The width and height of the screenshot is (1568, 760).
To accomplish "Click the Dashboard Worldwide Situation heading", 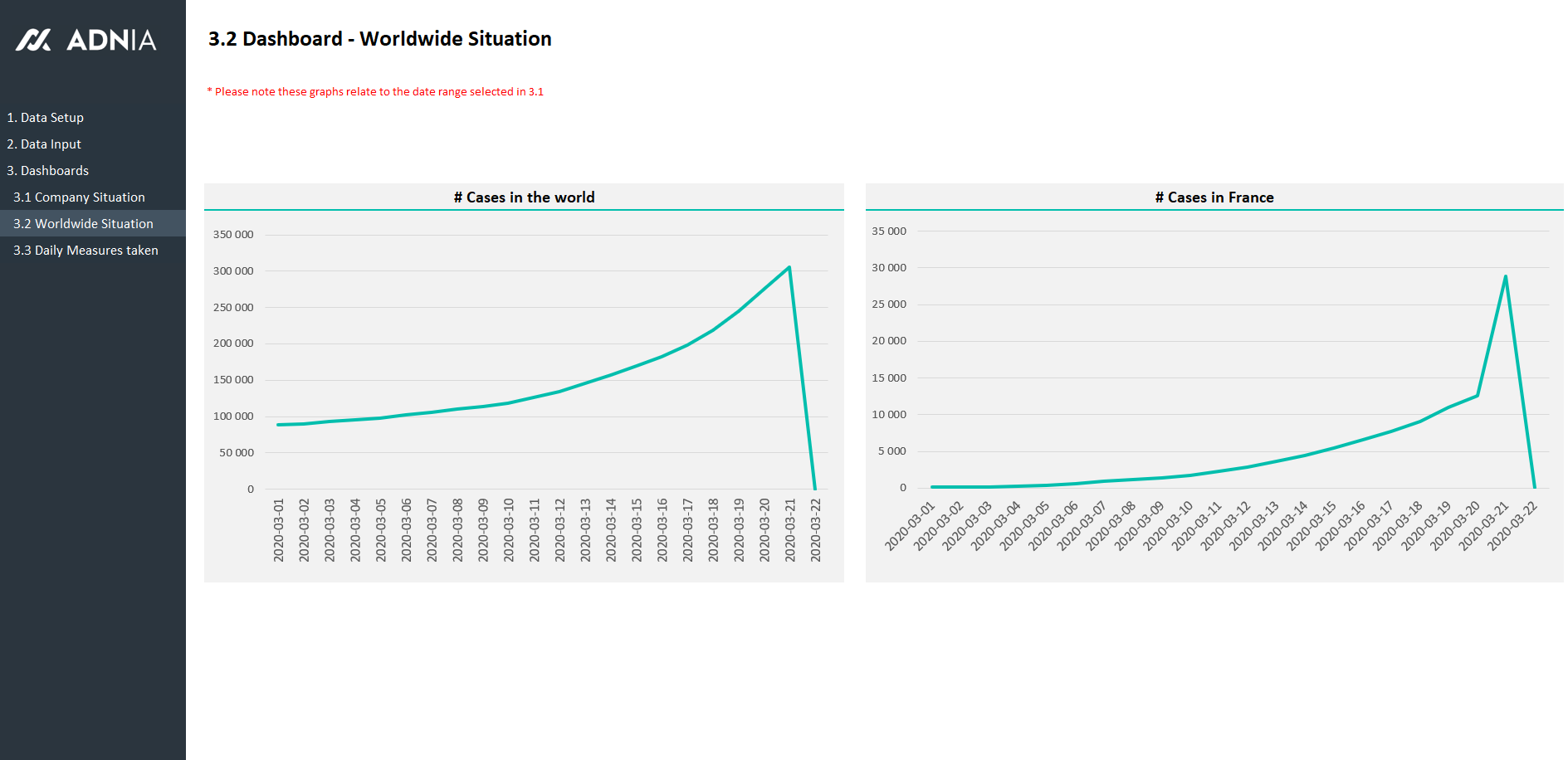I will [379, 39].
